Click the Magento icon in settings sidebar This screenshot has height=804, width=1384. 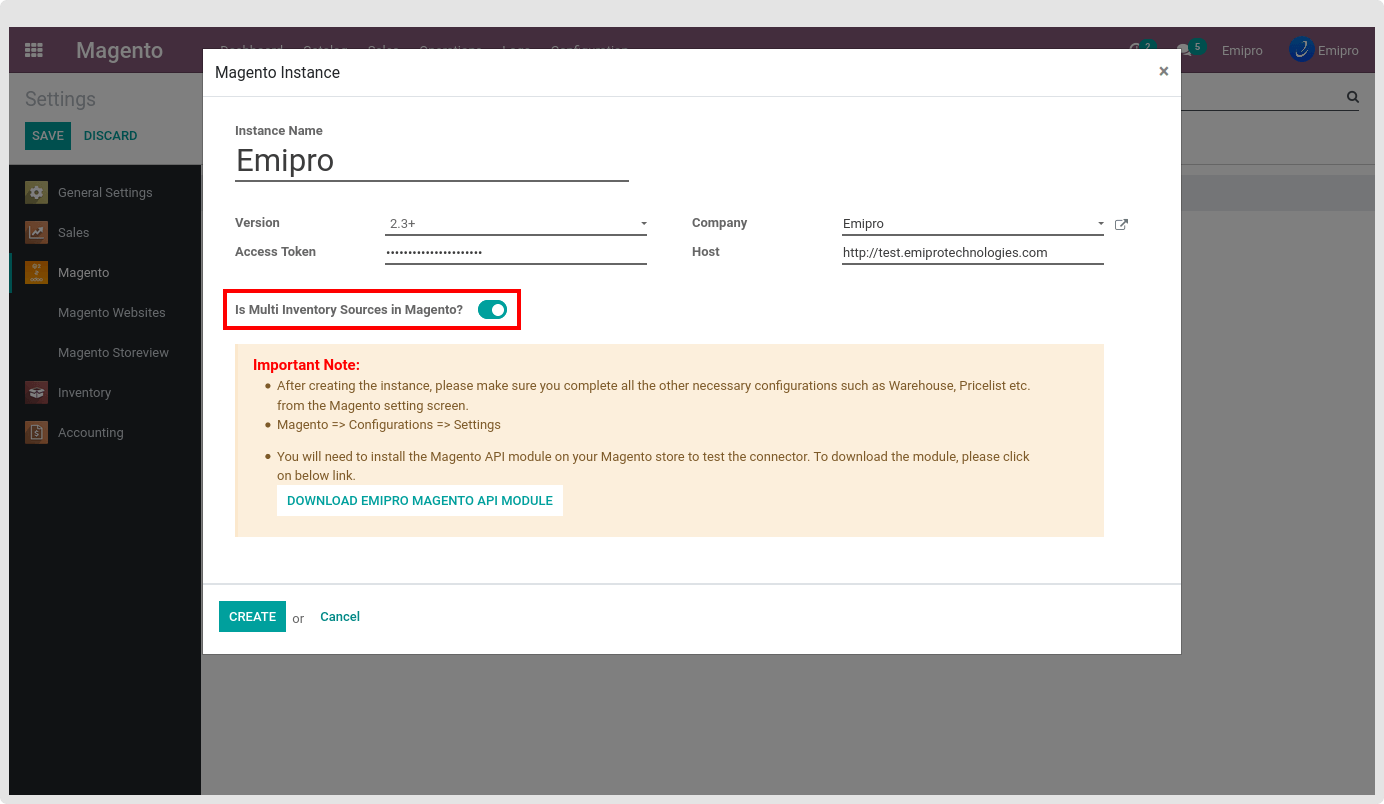click(36, 273)
